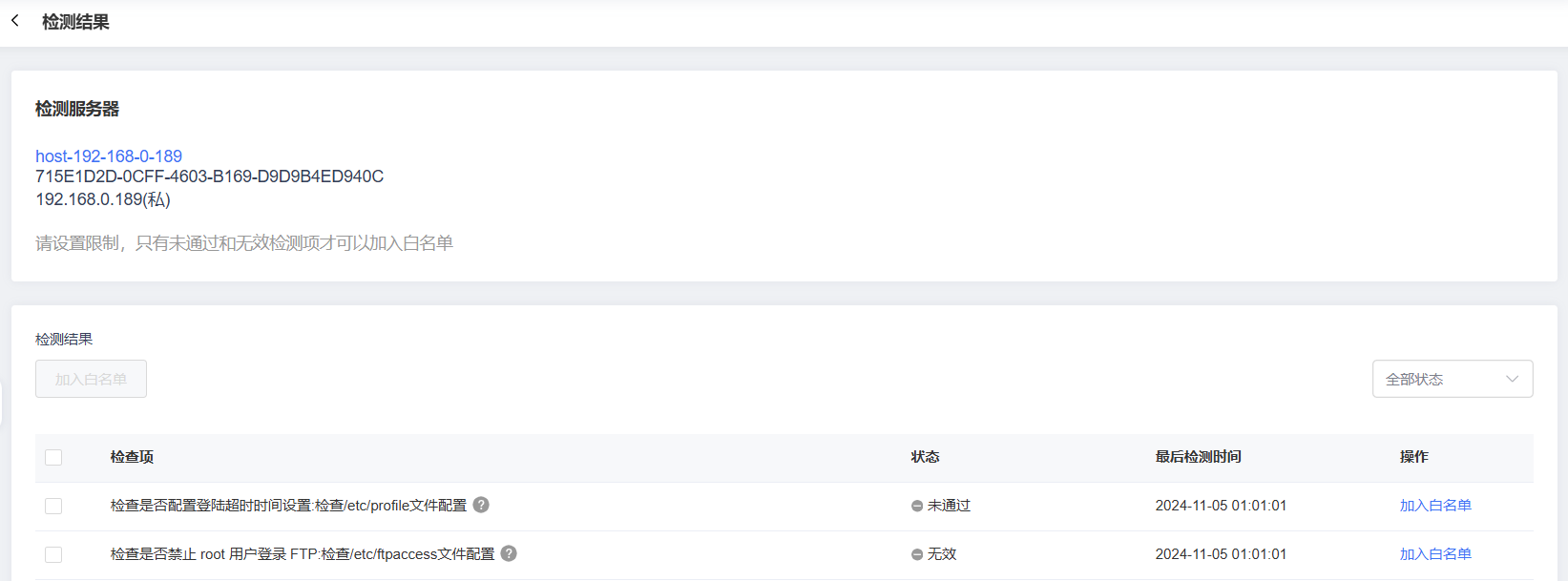Tick the select-all checkbox in table header
Screen dimensions: 1568x581
53,457
